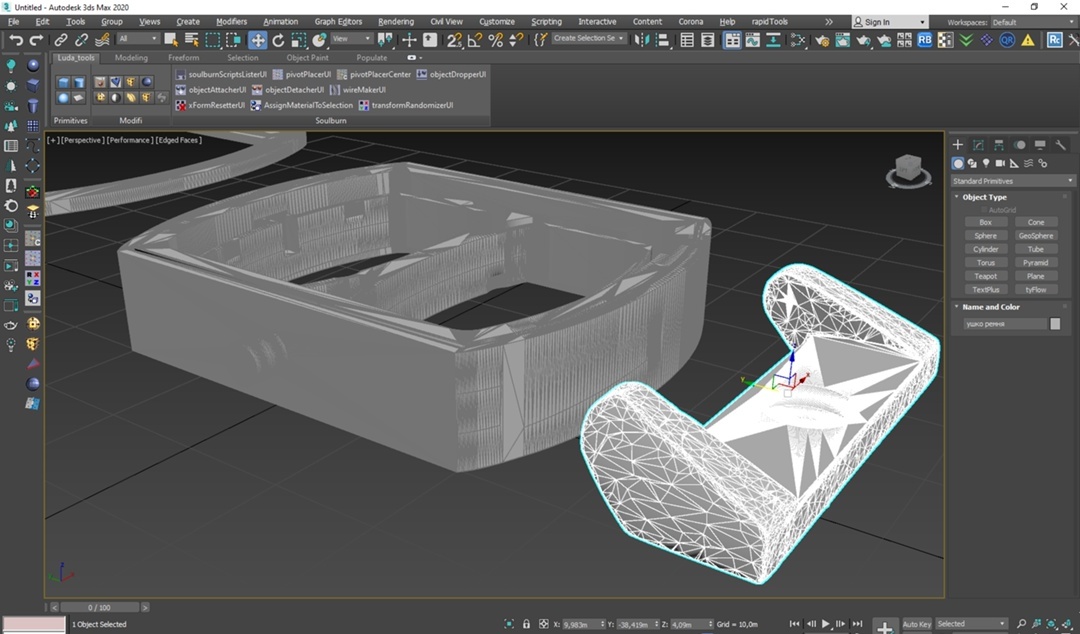Switch to the Hierarchy command panel

click(x=999, y=145)
